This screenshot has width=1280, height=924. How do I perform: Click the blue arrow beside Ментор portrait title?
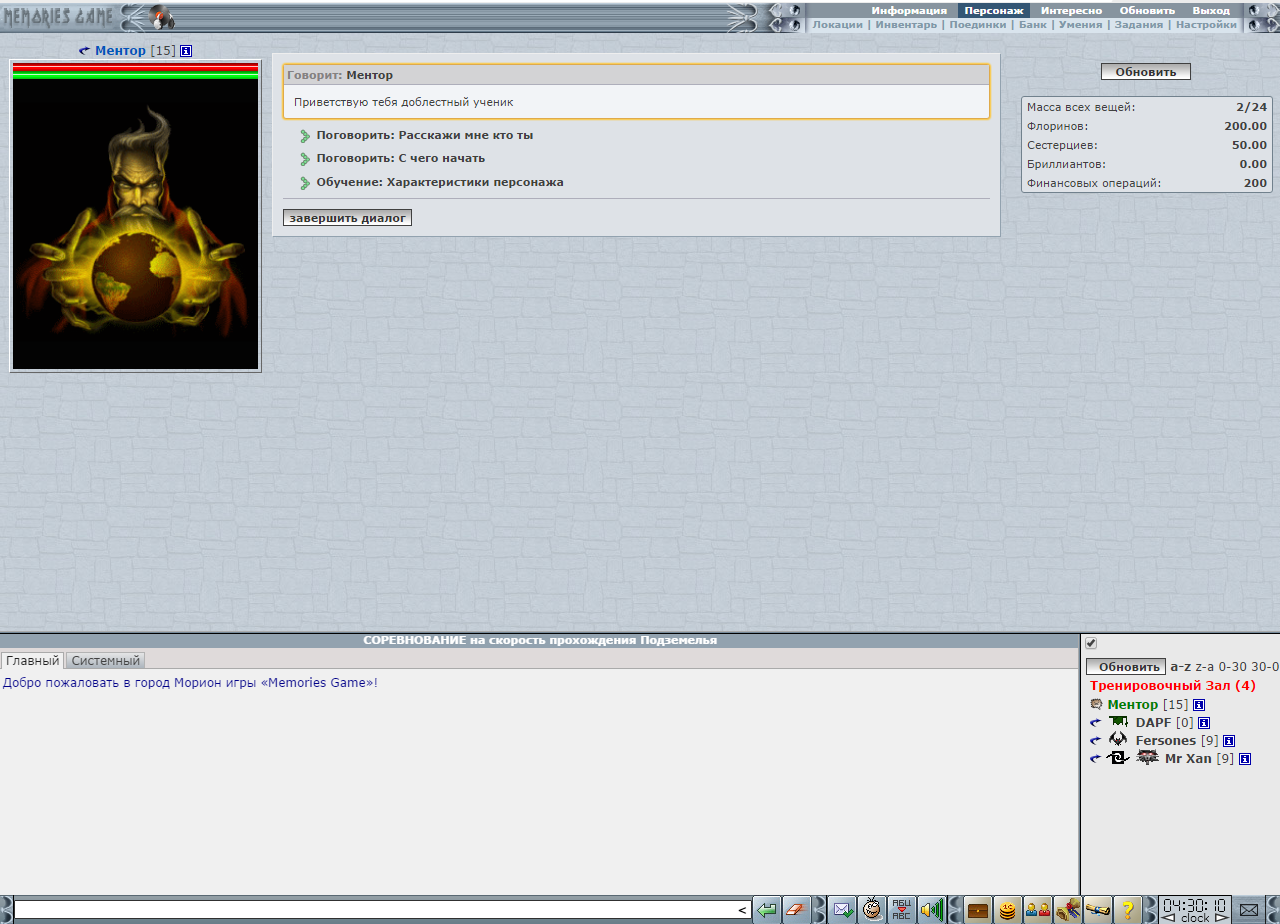pos(84,51)
